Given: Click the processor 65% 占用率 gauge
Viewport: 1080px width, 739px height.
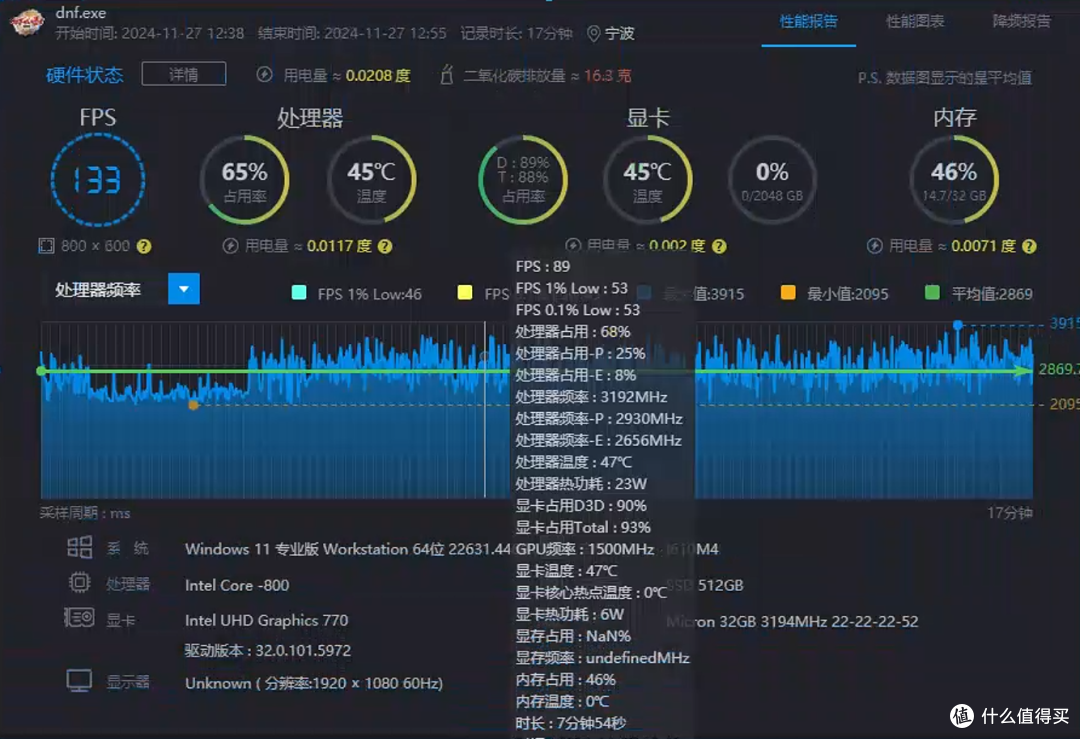Looking at the screenshot, I should pos(245,180).
